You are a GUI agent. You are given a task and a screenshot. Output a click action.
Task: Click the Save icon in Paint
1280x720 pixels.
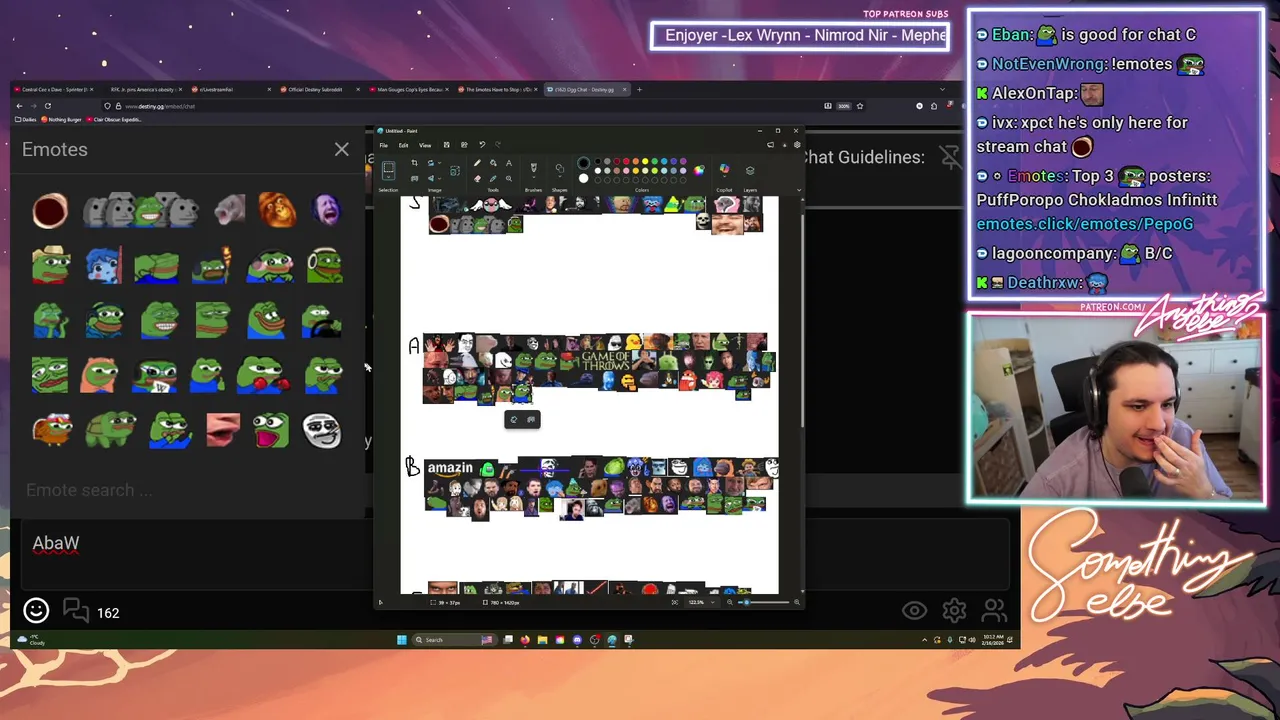(446, 145)
